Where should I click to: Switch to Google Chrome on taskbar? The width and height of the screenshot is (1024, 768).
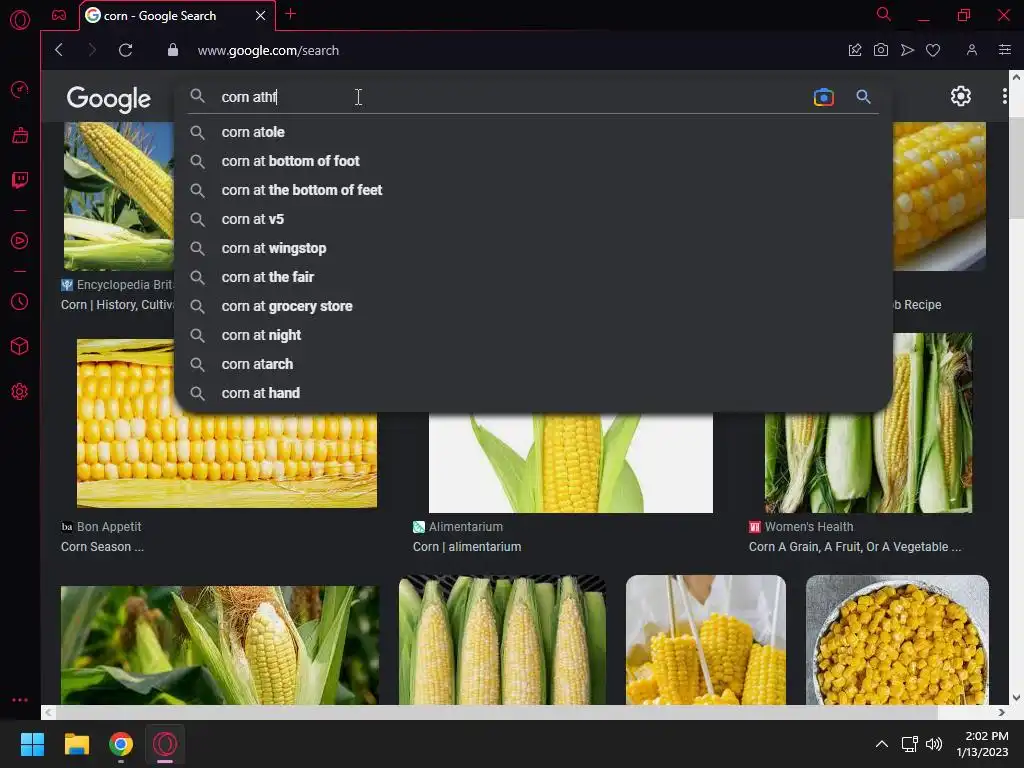(x=121, y=744)
